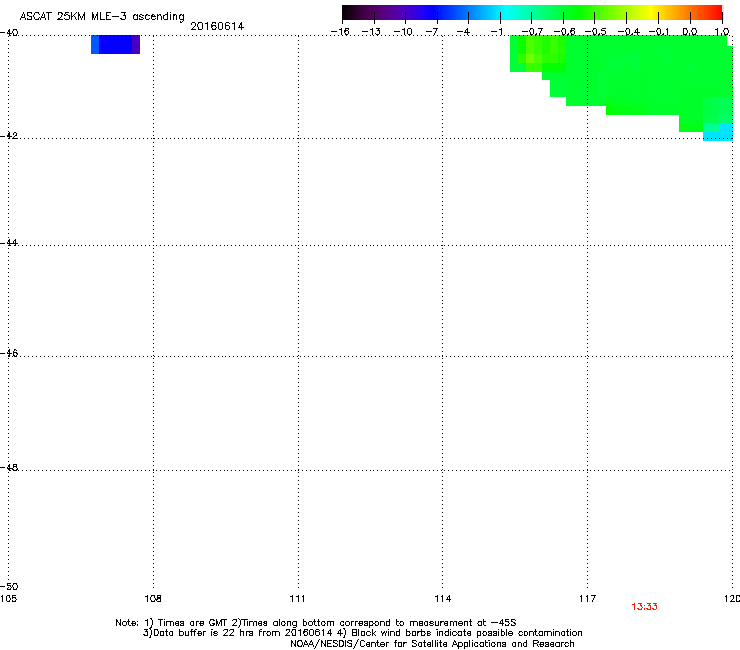Click the longitude axis label "114"
The height and width of the screenshot is (650, 740).
pos(442,599)
